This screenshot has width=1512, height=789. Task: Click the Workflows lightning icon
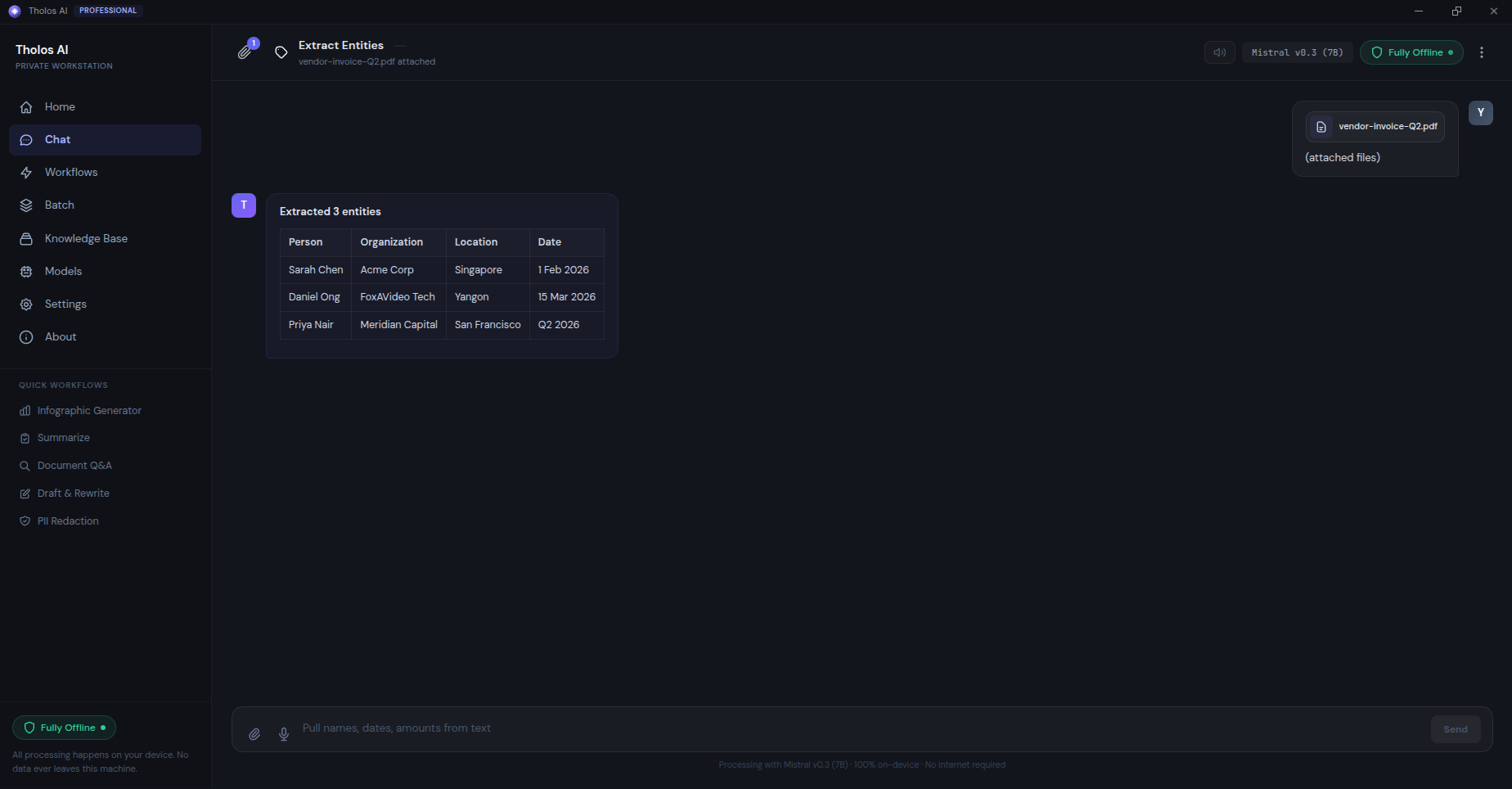pos(26,173)
